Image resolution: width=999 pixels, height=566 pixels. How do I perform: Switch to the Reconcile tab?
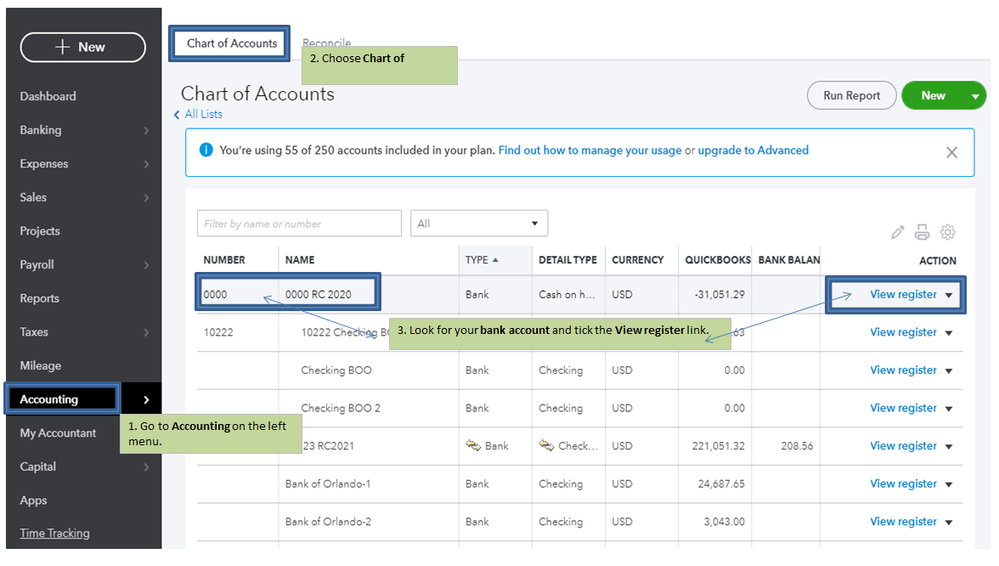coord(327,43)
